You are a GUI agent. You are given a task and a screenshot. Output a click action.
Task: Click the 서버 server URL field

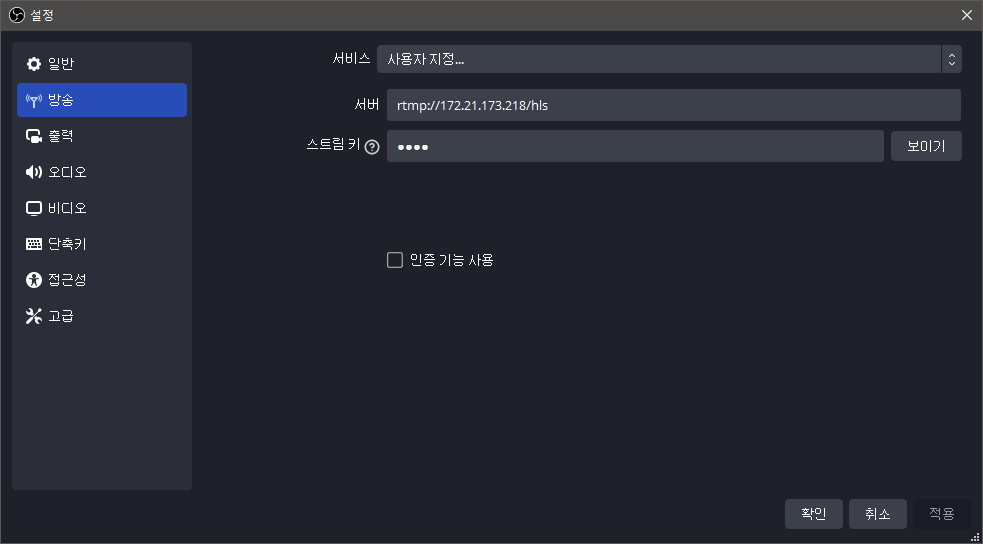[673, 105]
